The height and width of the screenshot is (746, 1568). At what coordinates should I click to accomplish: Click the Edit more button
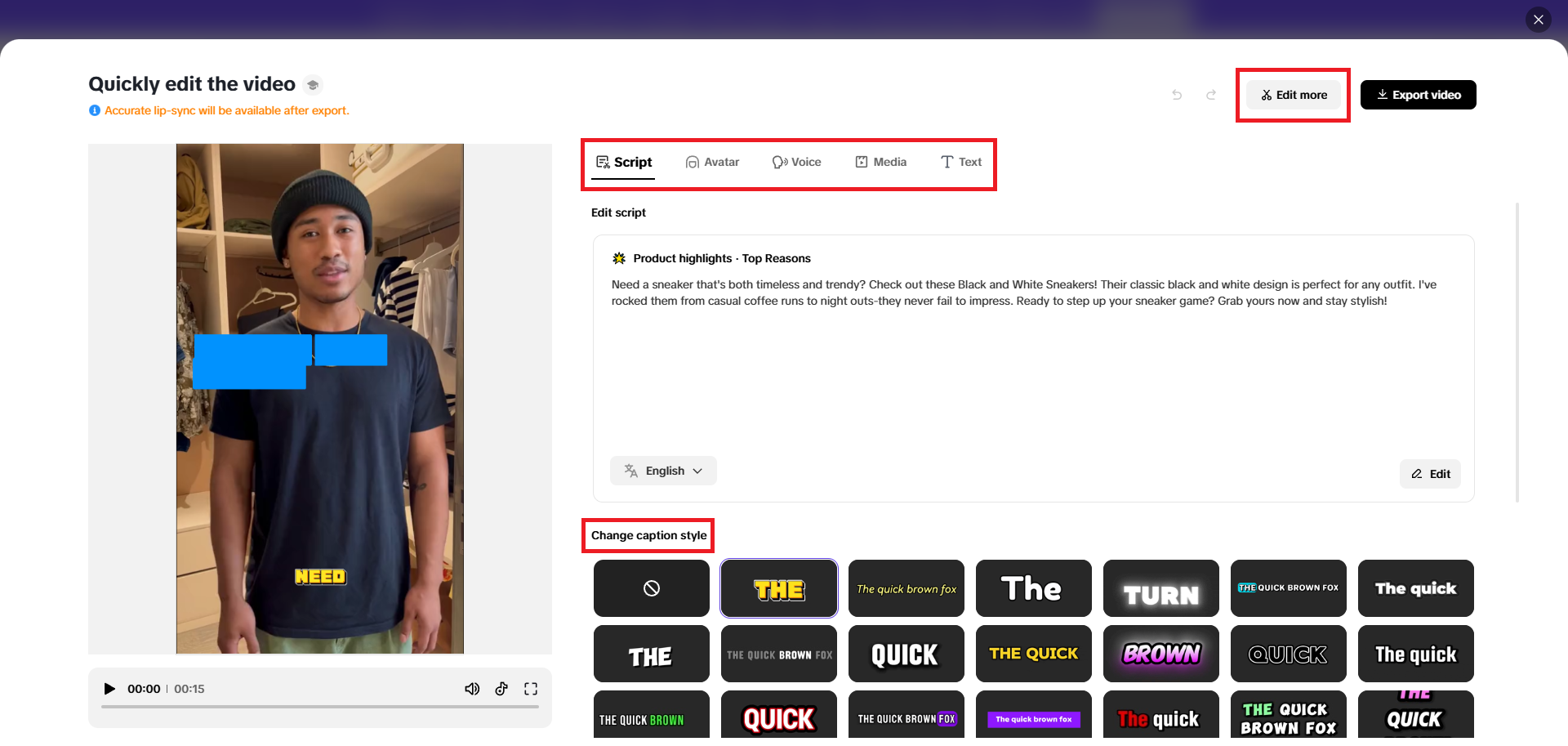click(1294, 95)
